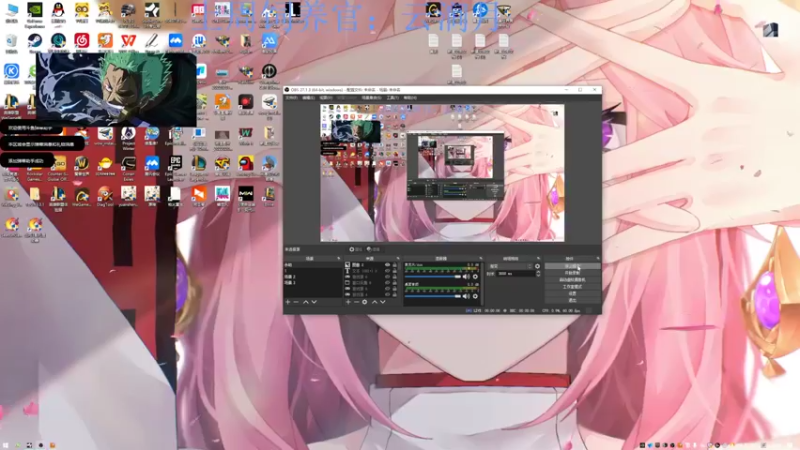
Task: Select Recycle Bin on desktop
Action: [11, 43]
